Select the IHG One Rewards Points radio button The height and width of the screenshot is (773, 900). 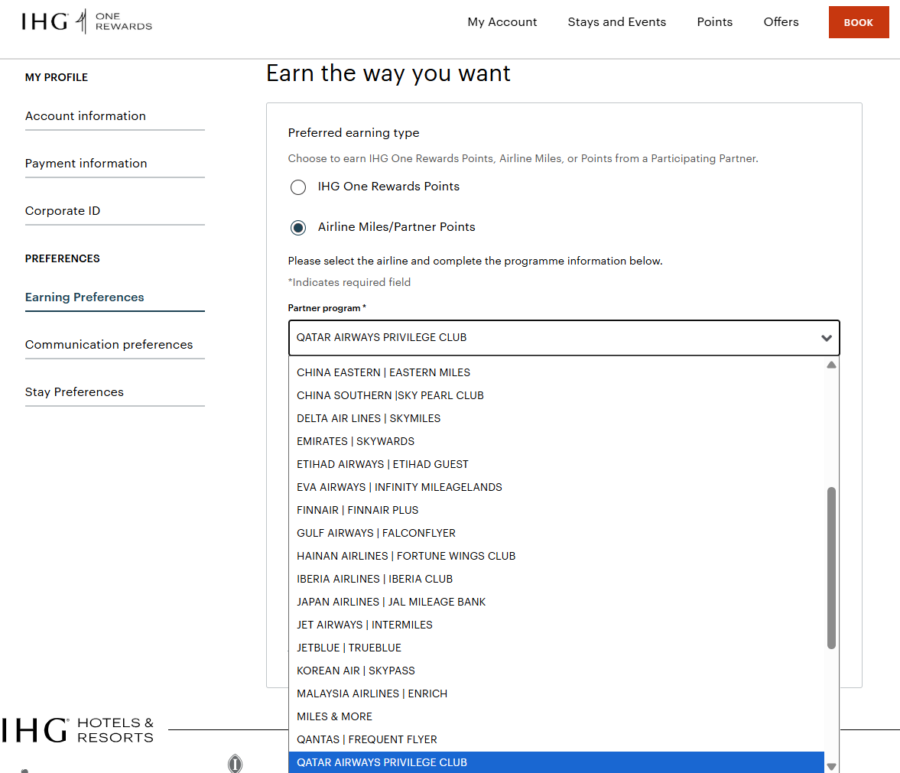point(298,187)
